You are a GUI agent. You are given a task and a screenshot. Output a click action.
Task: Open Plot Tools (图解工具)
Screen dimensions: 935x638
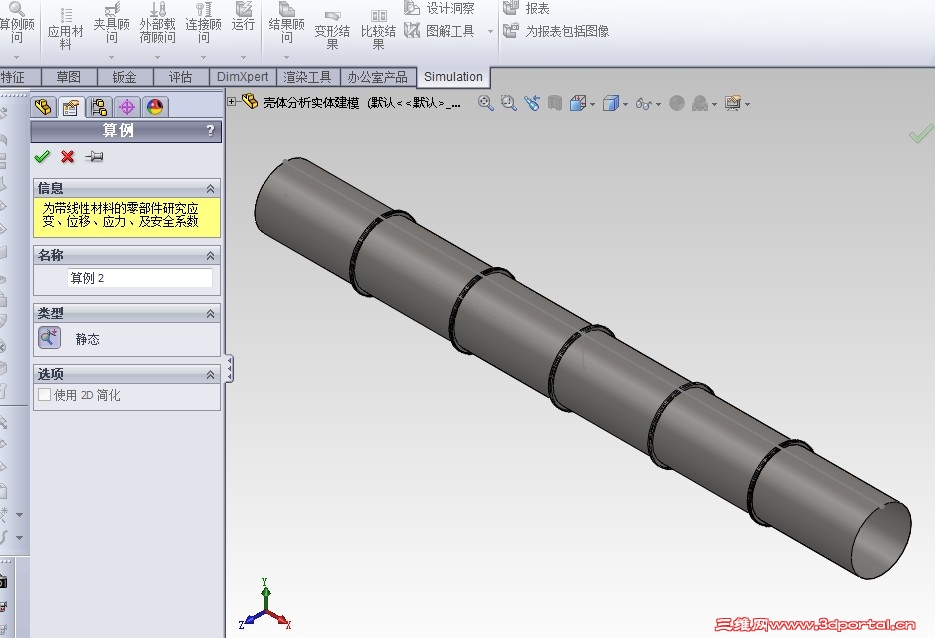[x=439, y=30]
